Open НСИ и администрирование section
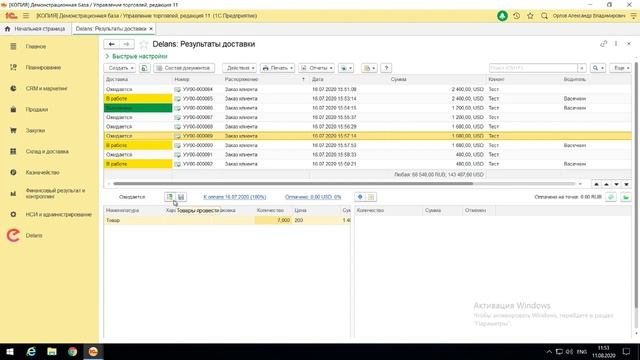The image size is (640, 360). pyautogui.click(x=58, y=214)
